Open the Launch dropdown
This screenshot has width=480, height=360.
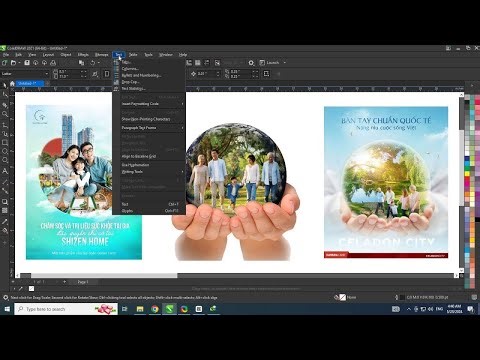click(x=284, y=63)
